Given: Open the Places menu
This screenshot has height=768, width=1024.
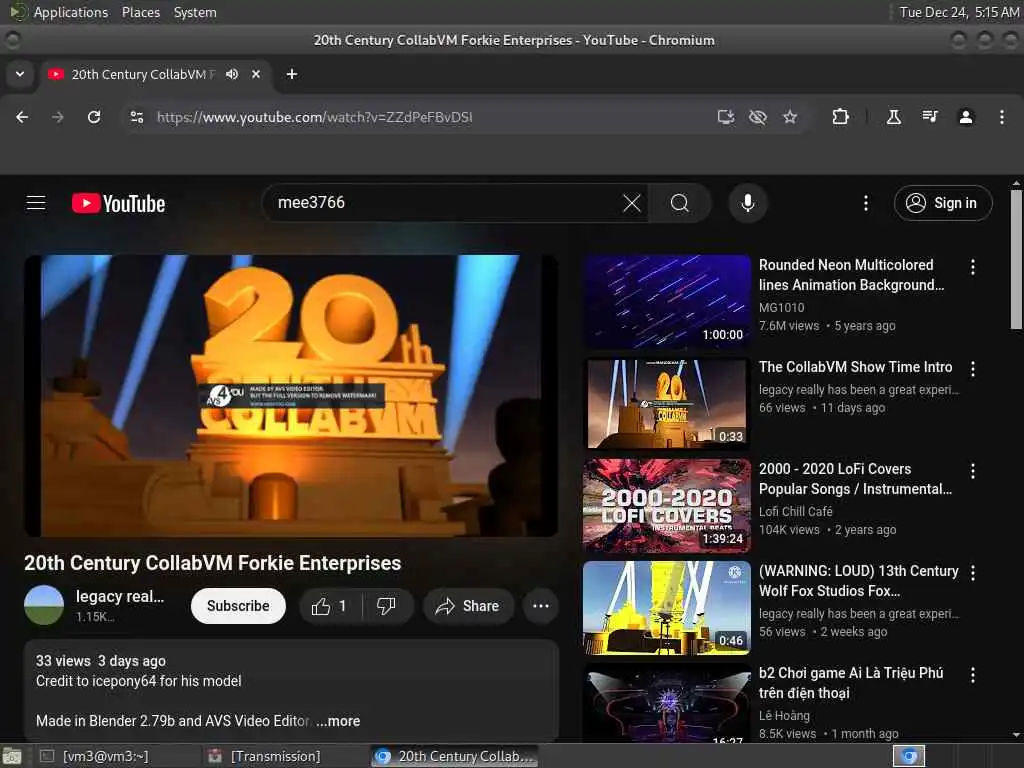Looking at the screenshot, I should point(140,12).
